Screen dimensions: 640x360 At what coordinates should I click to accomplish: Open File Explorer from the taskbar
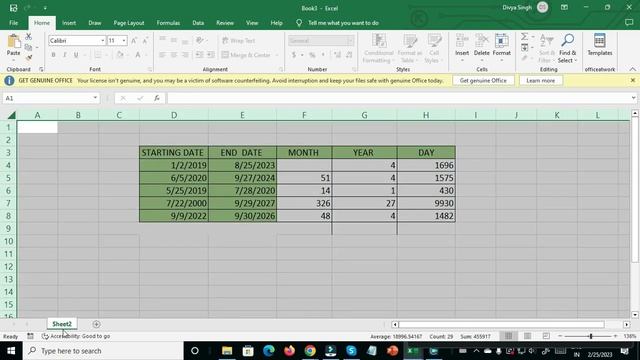pyautogui.click(x=227, y=351)
